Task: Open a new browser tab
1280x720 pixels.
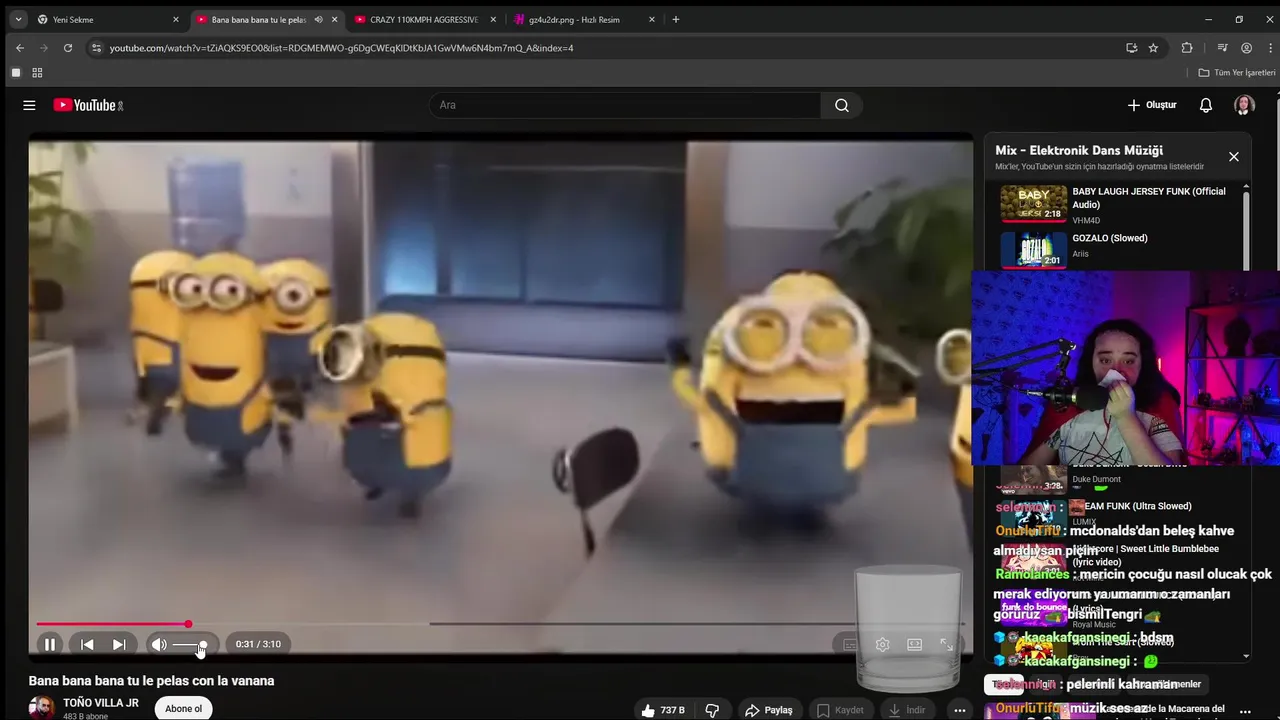Action: (676, 19)
